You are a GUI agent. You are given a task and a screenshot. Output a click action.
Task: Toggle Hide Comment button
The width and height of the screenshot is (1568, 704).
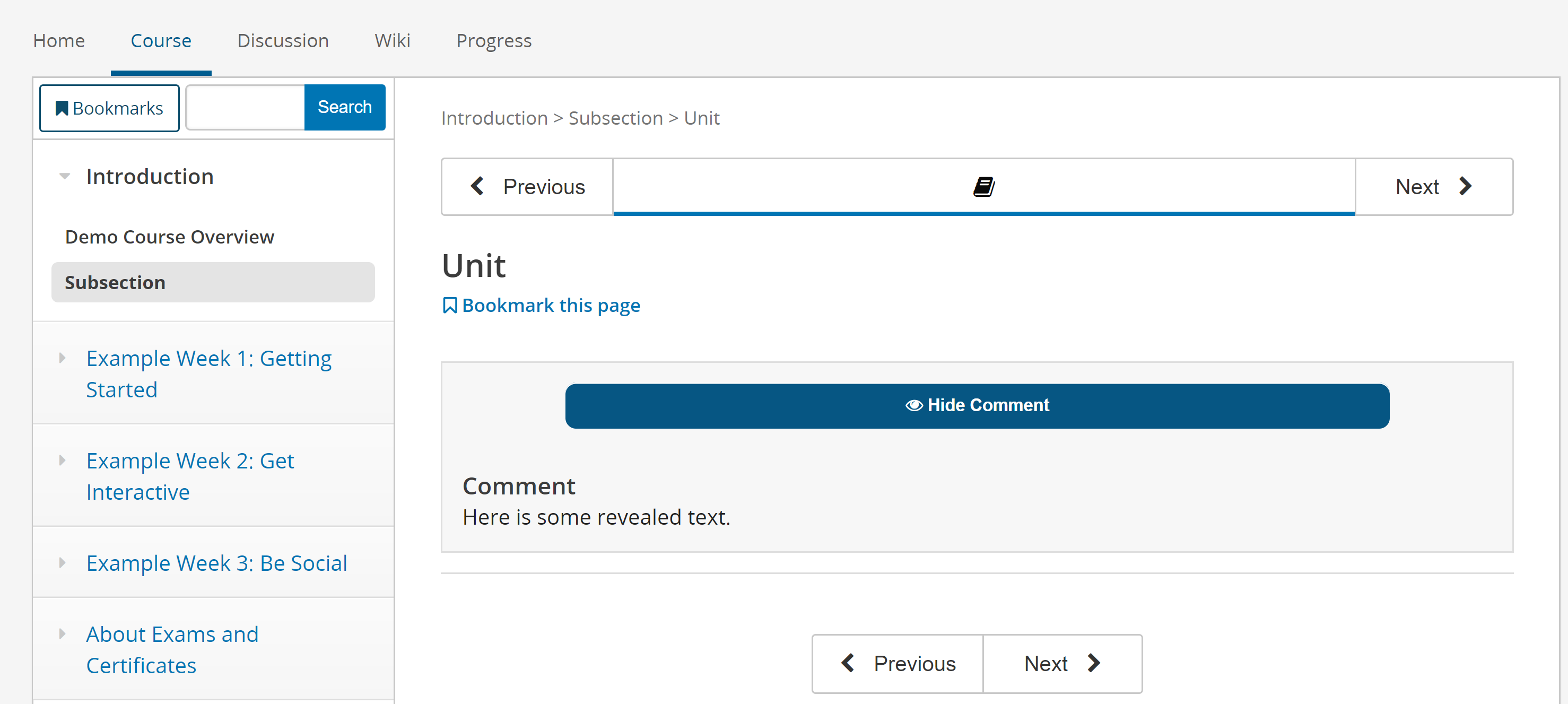(x=977, y=406)
